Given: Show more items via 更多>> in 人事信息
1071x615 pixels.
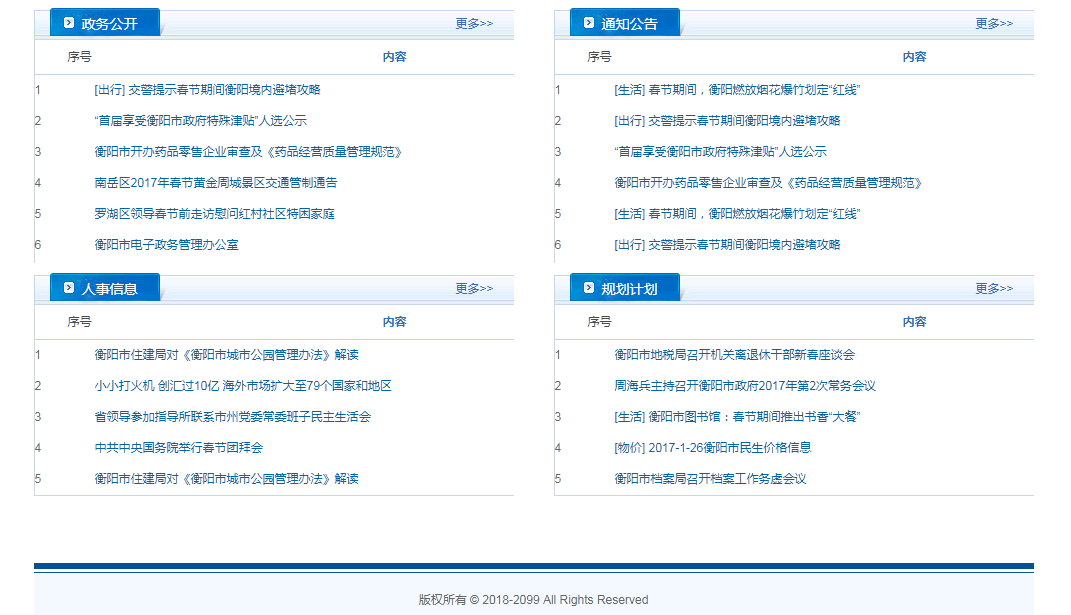Looking at the screenshot, I should point(474,288).
